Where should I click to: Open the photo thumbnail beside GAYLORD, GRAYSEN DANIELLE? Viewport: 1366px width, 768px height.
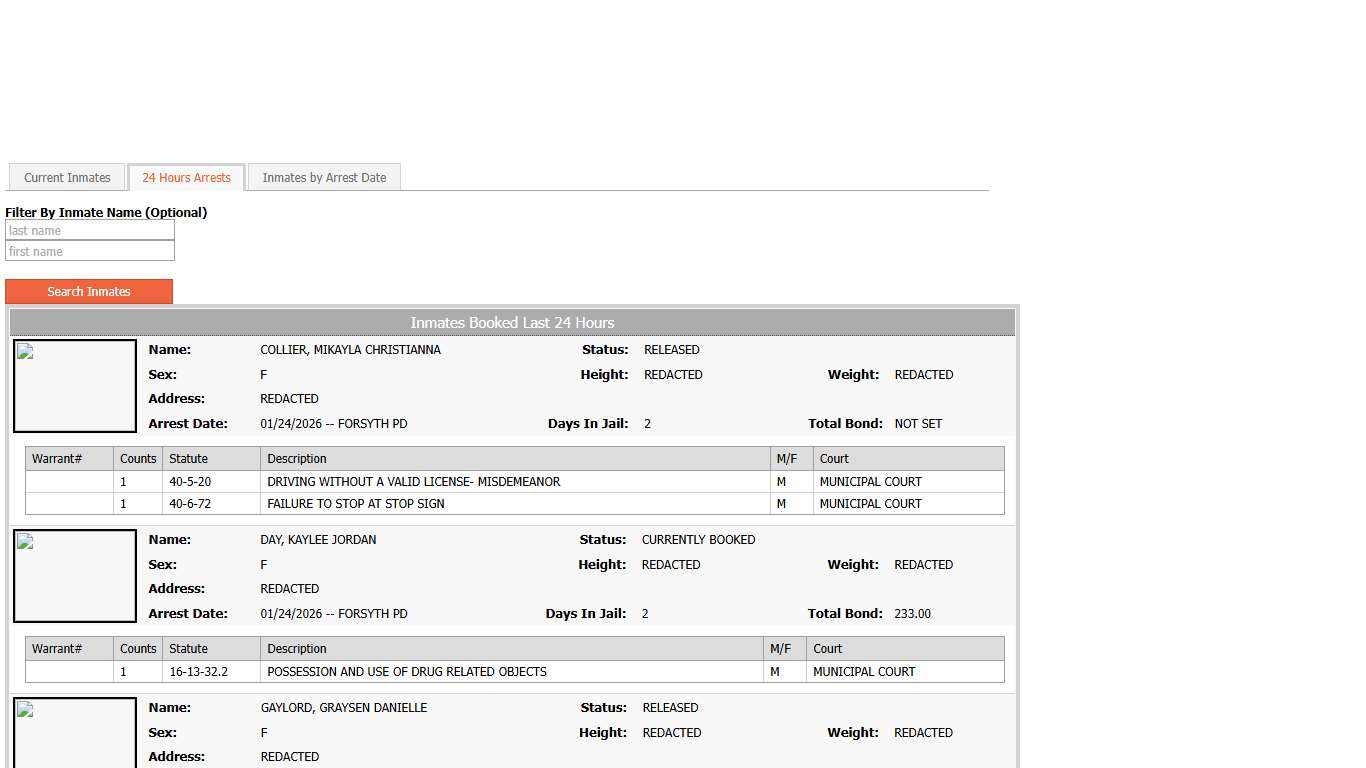pyautogui.click(x=75, y=733)
